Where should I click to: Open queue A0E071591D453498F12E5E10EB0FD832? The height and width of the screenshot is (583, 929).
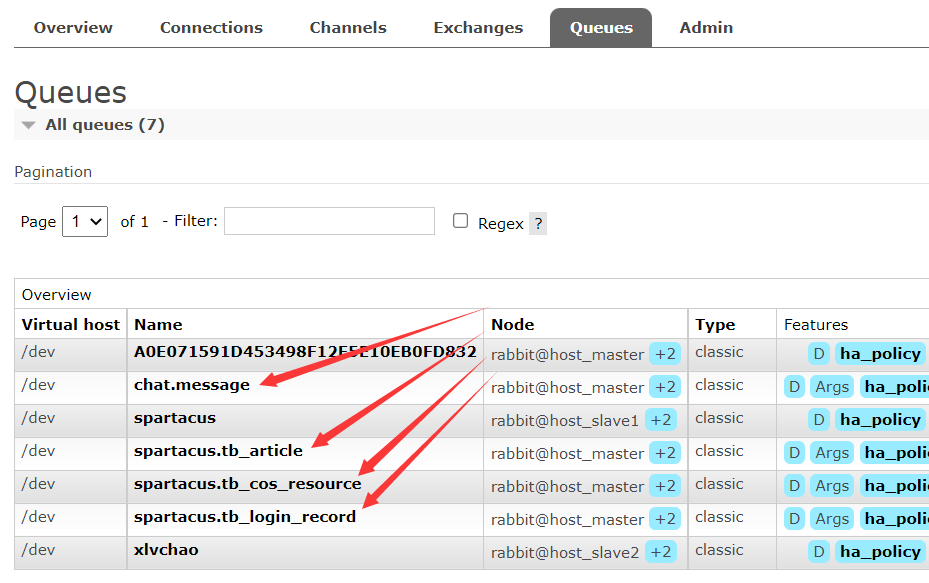pyautogui.click(x=305, y=352)
